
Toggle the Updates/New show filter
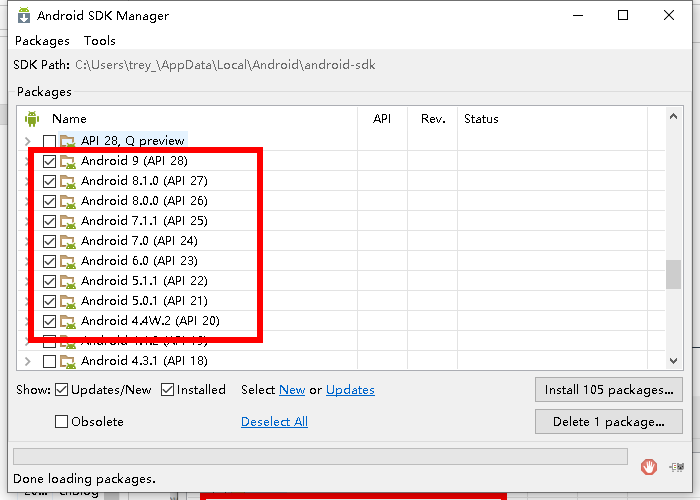point(62,390)
